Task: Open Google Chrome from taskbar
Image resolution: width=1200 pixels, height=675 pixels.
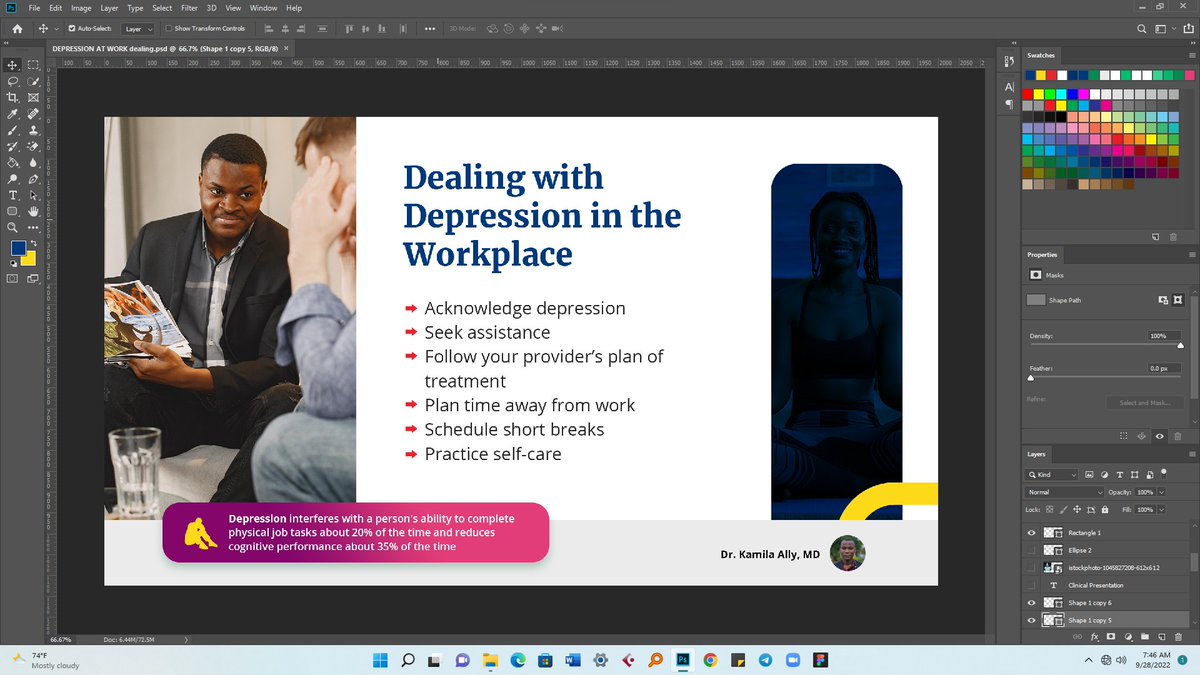Action: point(709,660)
